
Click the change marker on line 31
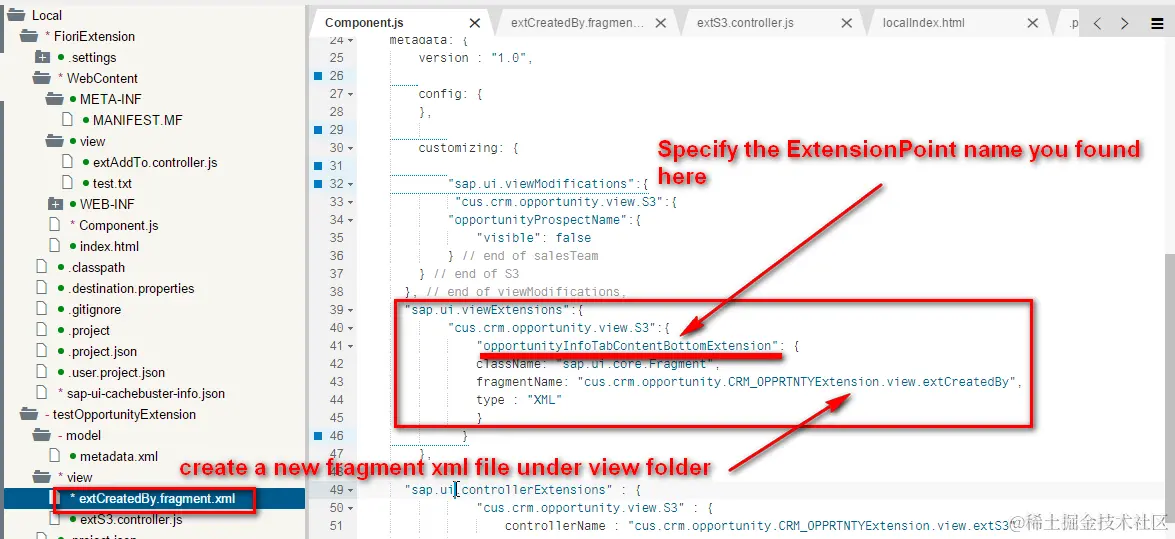point(318,166)
